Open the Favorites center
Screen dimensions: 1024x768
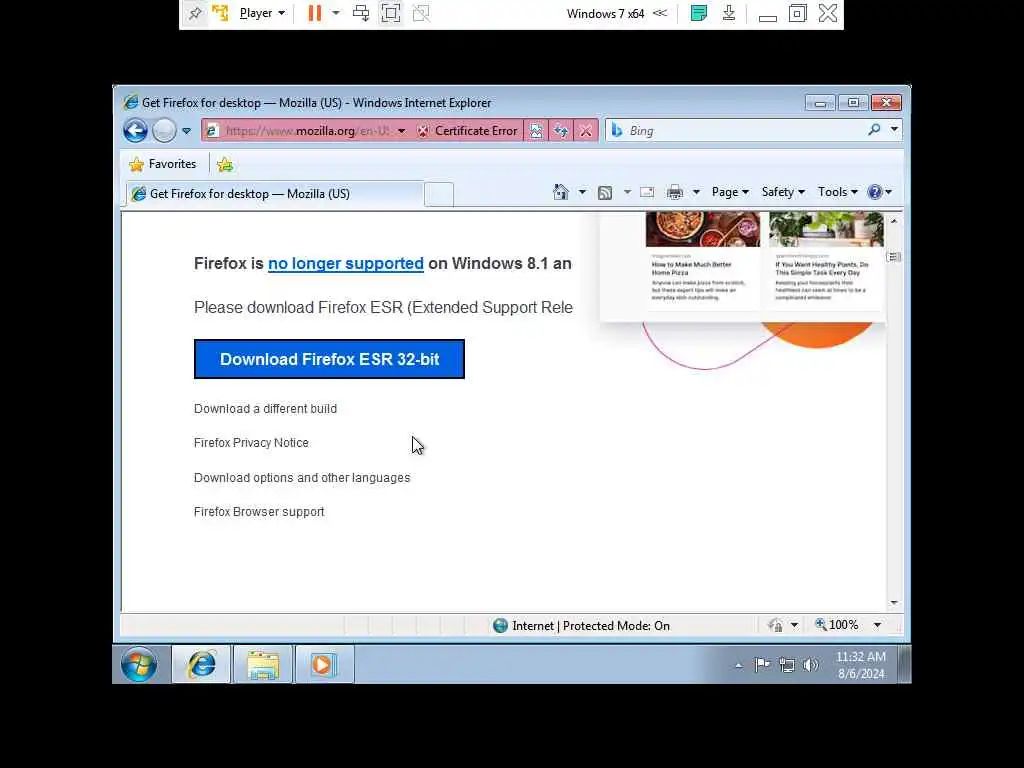(163, 164)
